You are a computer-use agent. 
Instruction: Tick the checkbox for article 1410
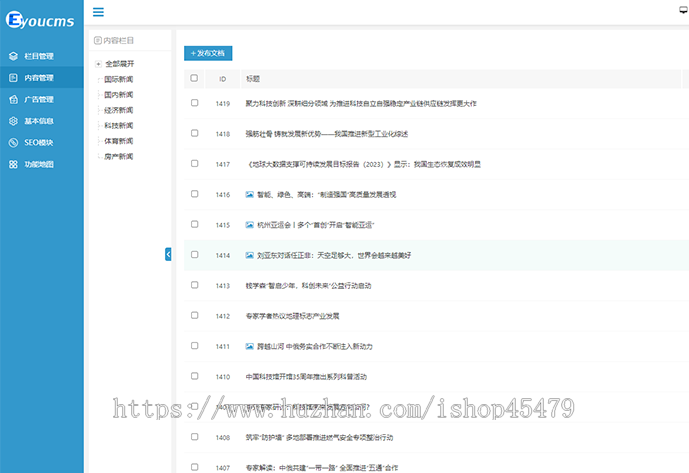(195, 376)
